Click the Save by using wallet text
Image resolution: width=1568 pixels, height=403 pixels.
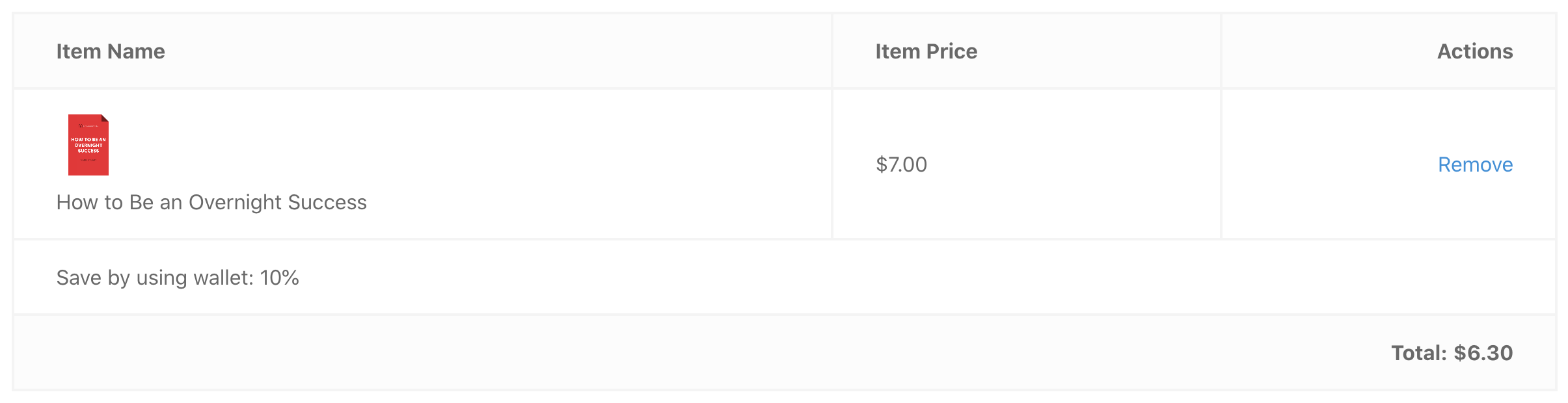point(155,278)
